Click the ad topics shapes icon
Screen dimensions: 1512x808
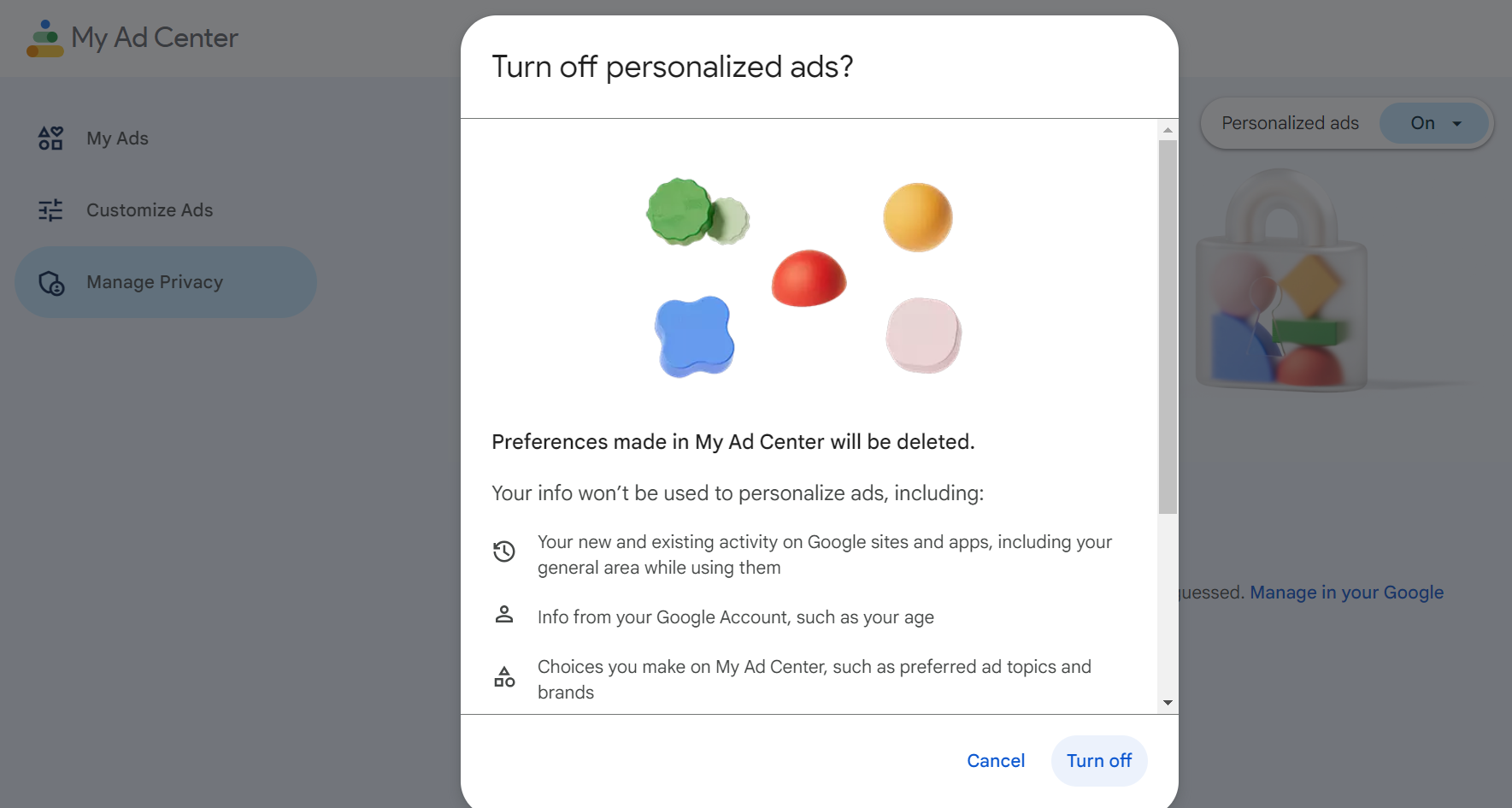pos(504,677)
